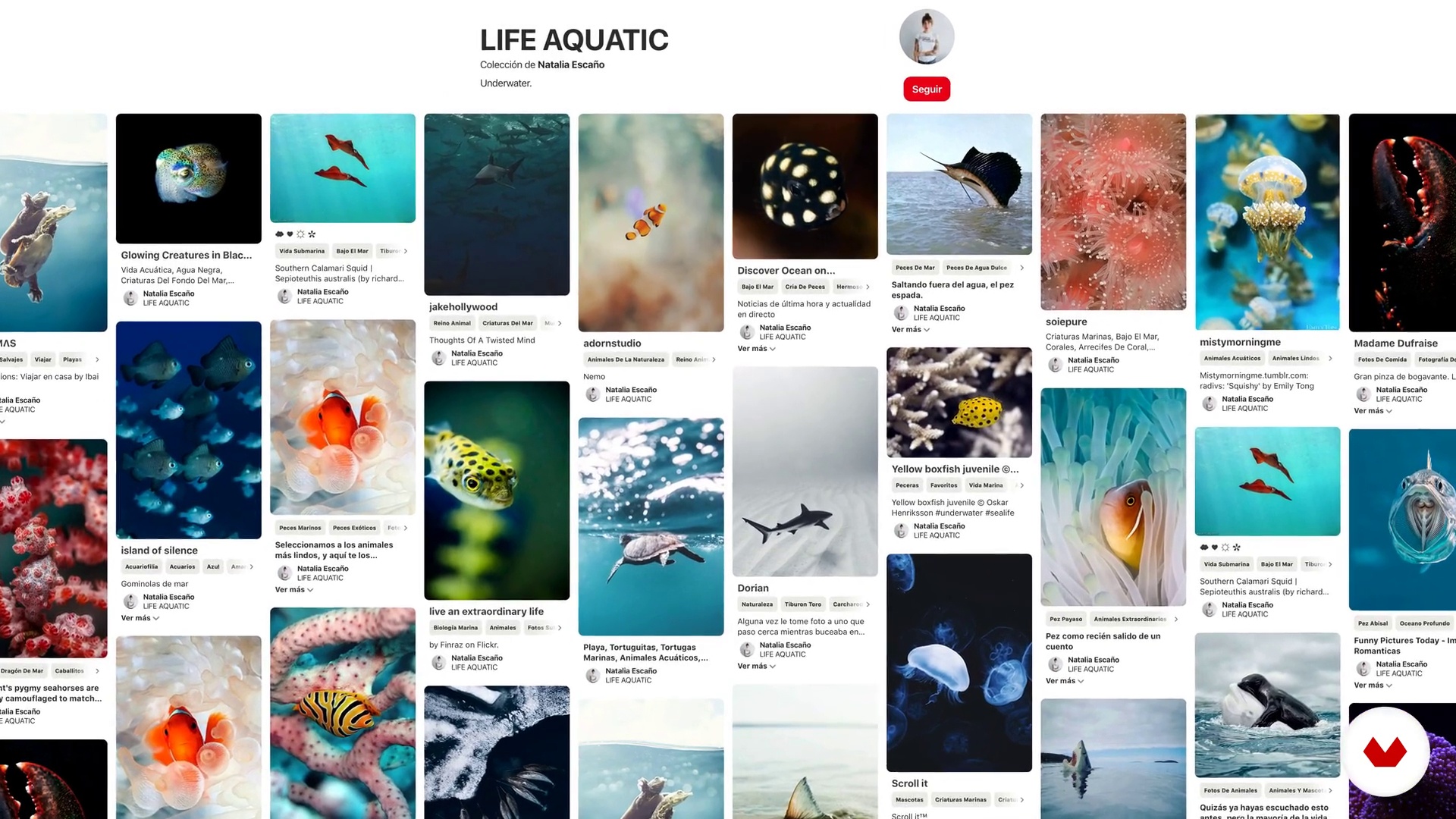1456x819 pixels.
Task: Expand Ver más under Dorian pin
Action: click(756, 667)
